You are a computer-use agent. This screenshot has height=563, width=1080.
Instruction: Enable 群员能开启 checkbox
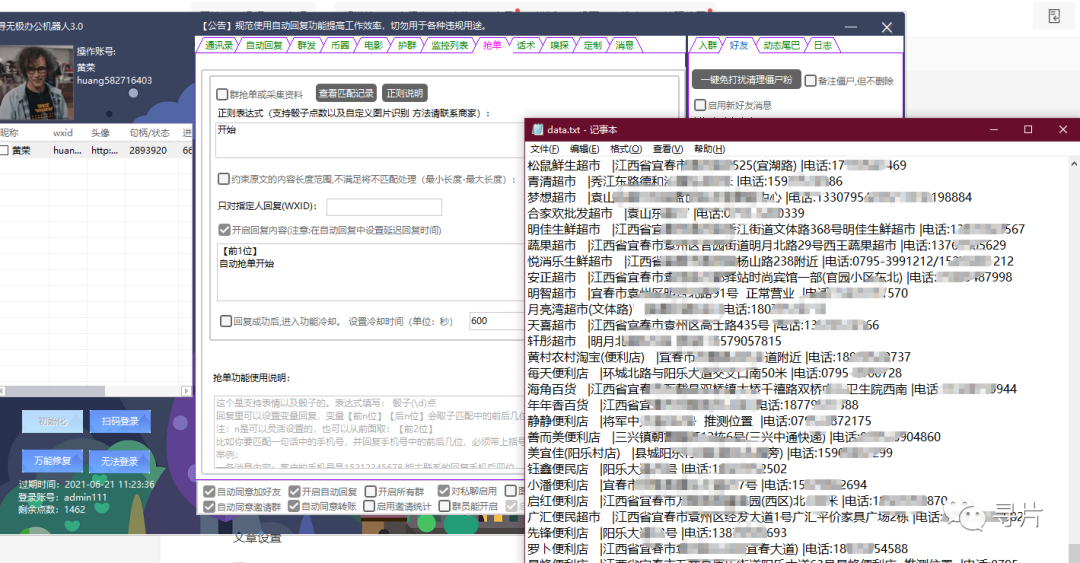[444, 506]
